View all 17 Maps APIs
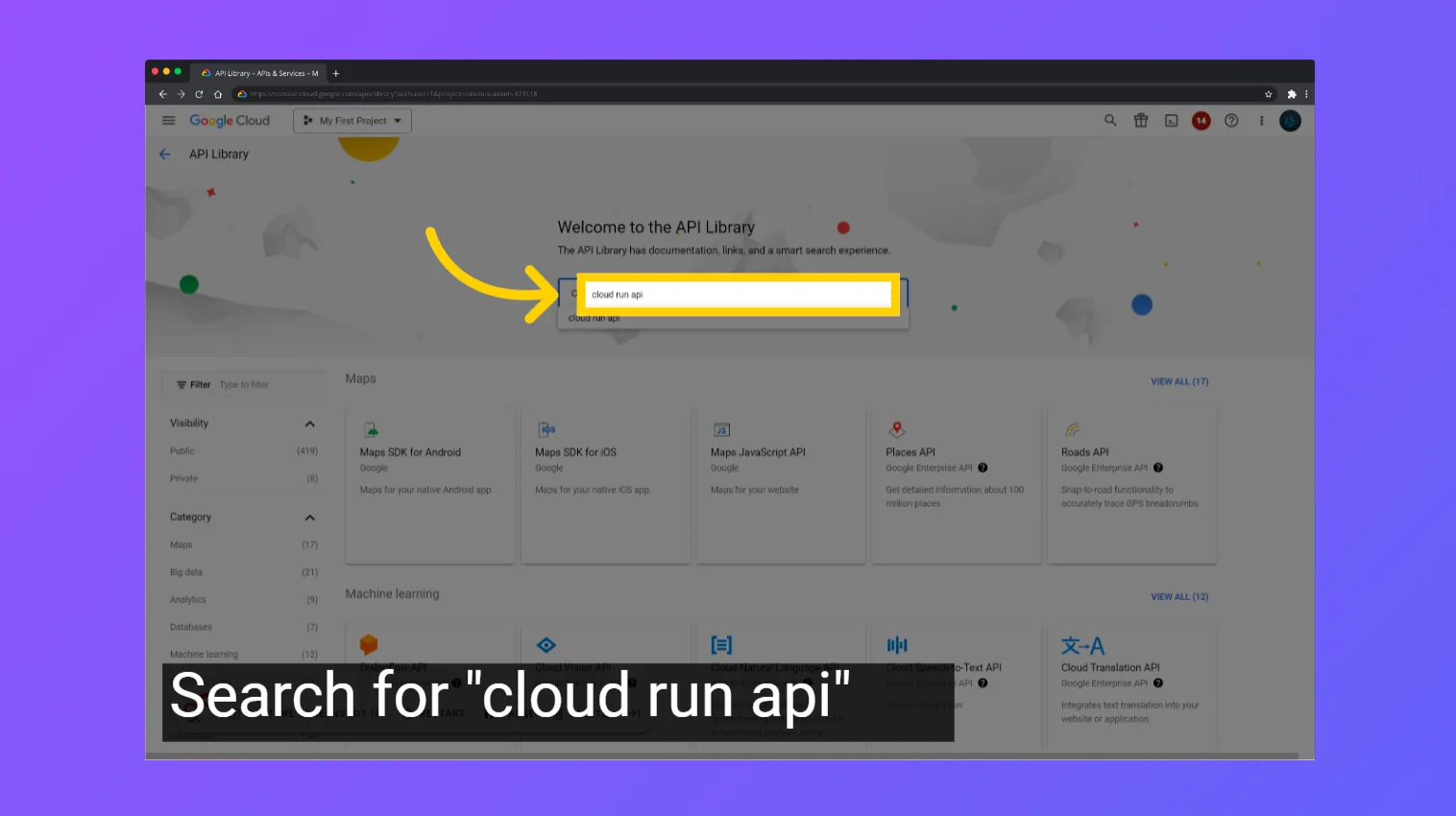Screen dimensions: 1456x816 [x=1179, y=382]
